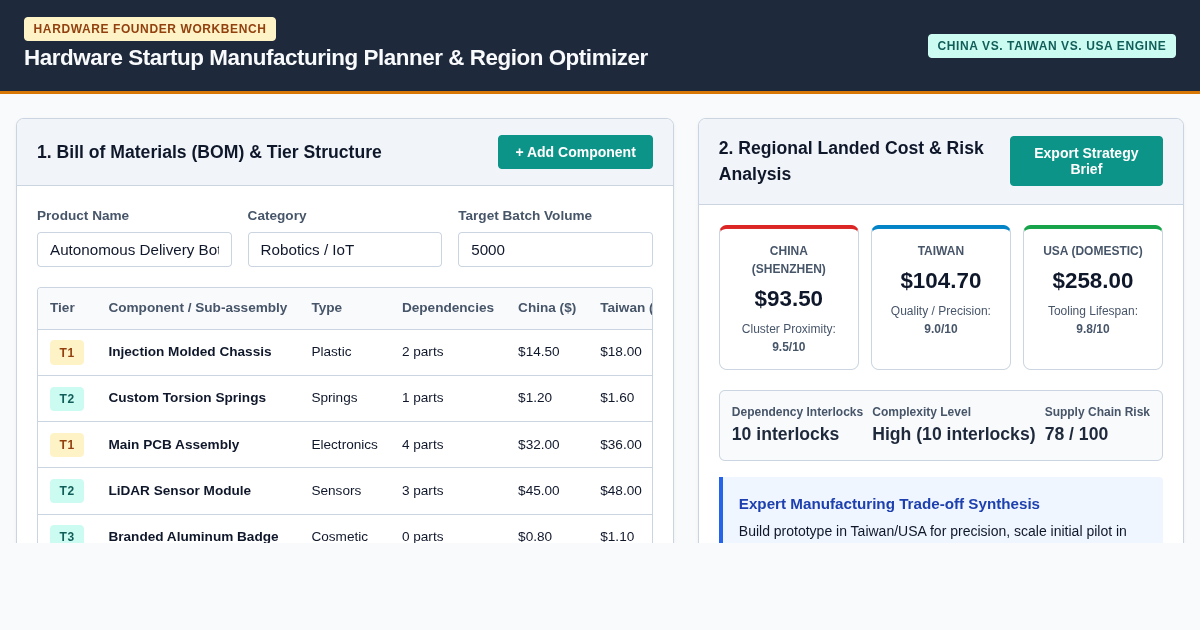Click Tier column header
This screenshot has height=630, width=1200.
click(x=62, y=308)
